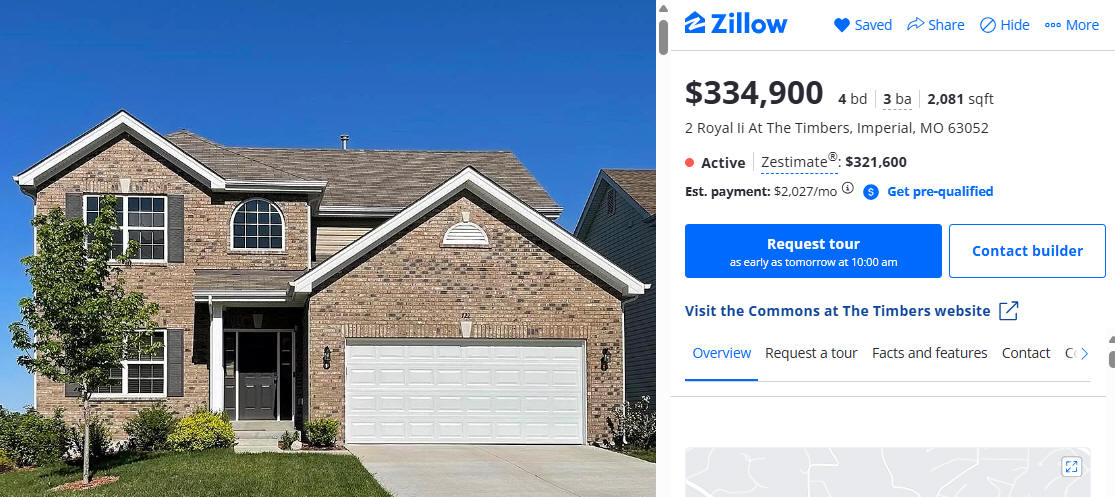Viewport: 1115px width, 497px height.
Task: Click the Share arrow icon
Action: [x=915, y=24]
